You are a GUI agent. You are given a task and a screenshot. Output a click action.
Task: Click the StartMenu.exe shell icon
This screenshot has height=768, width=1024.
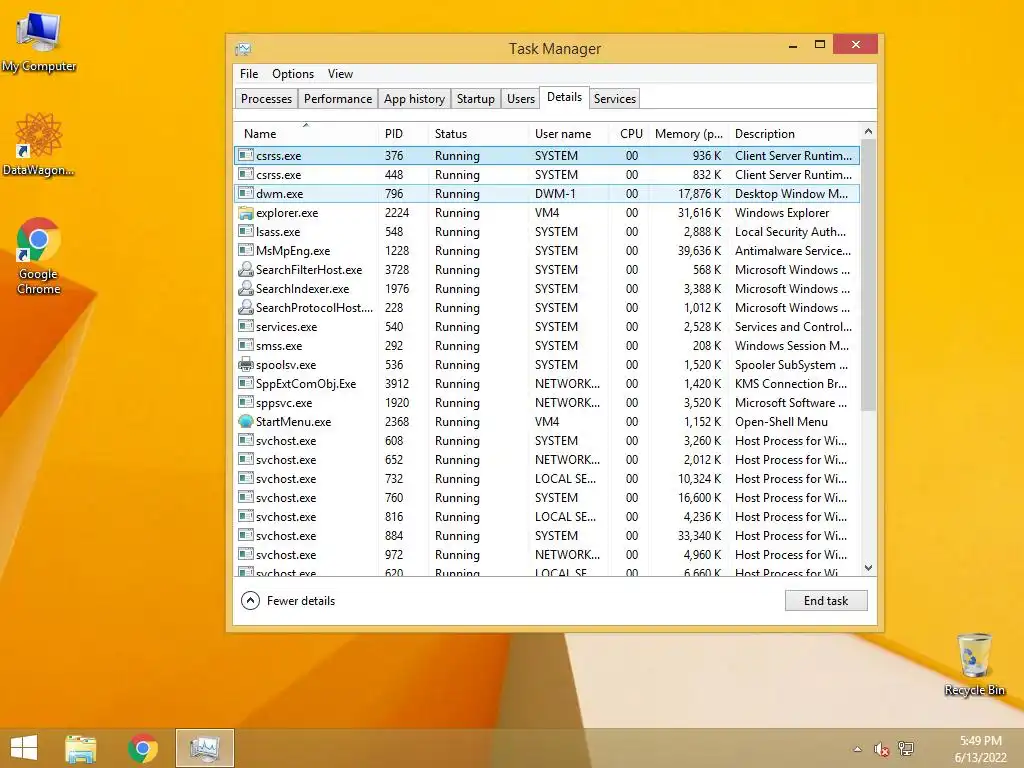point(246,422)
